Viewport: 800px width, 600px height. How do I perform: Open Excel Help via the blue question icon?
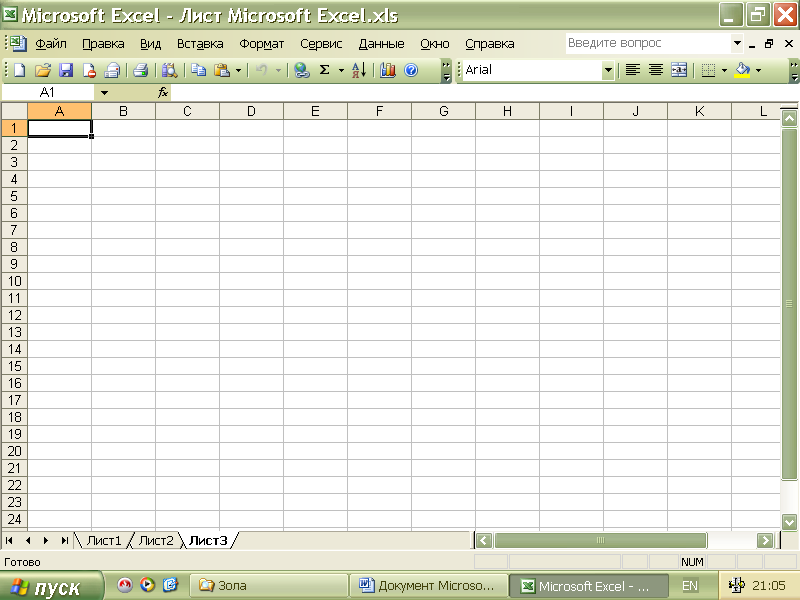tap(411, 70)
